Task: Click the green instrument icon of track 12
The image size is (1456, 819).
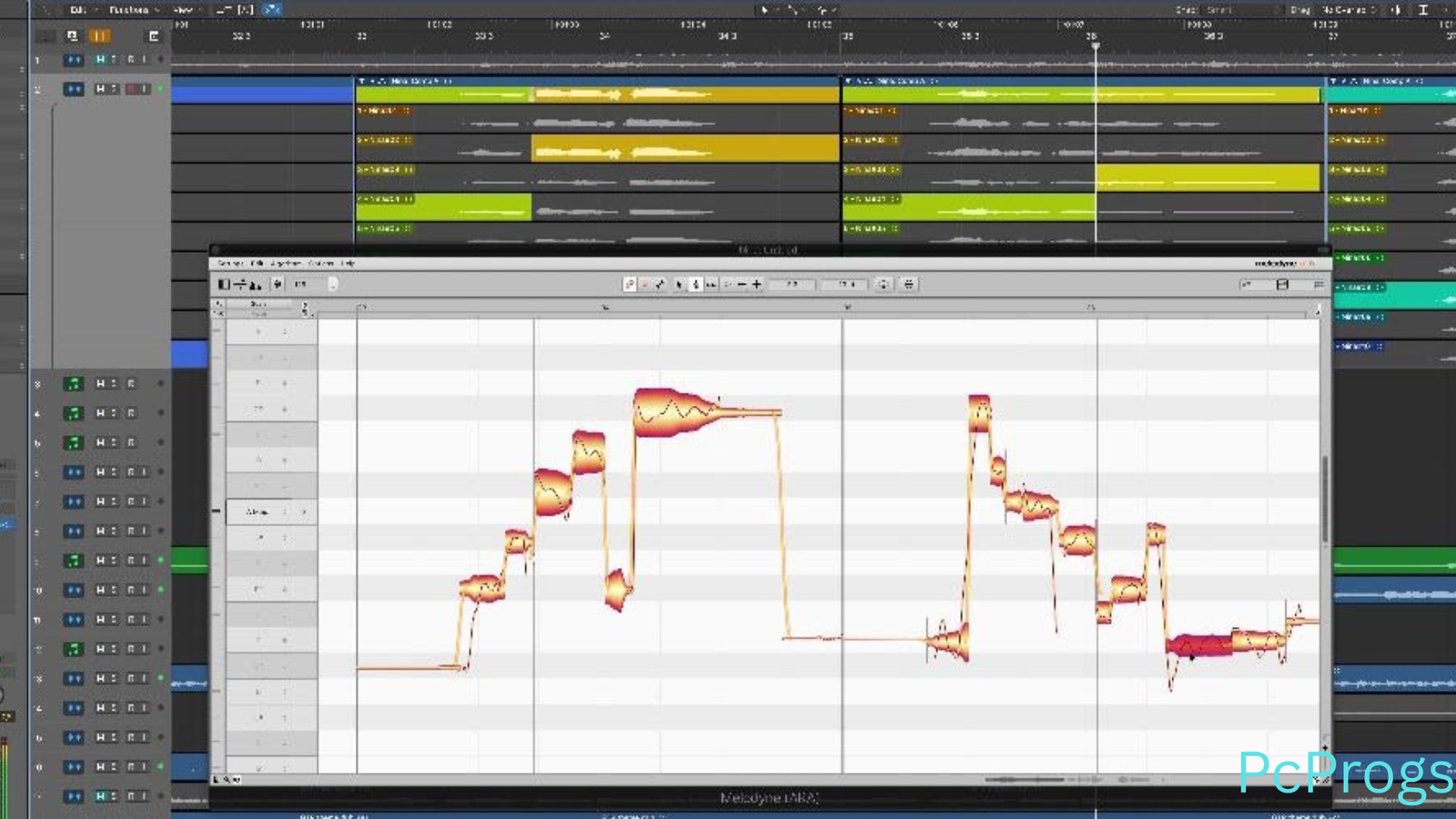Action: (x=74, y=649)
